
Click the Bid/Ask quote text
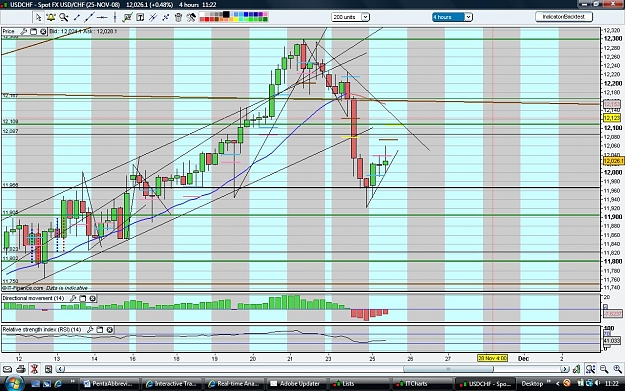pyautogui.click(x=83, y=31)
